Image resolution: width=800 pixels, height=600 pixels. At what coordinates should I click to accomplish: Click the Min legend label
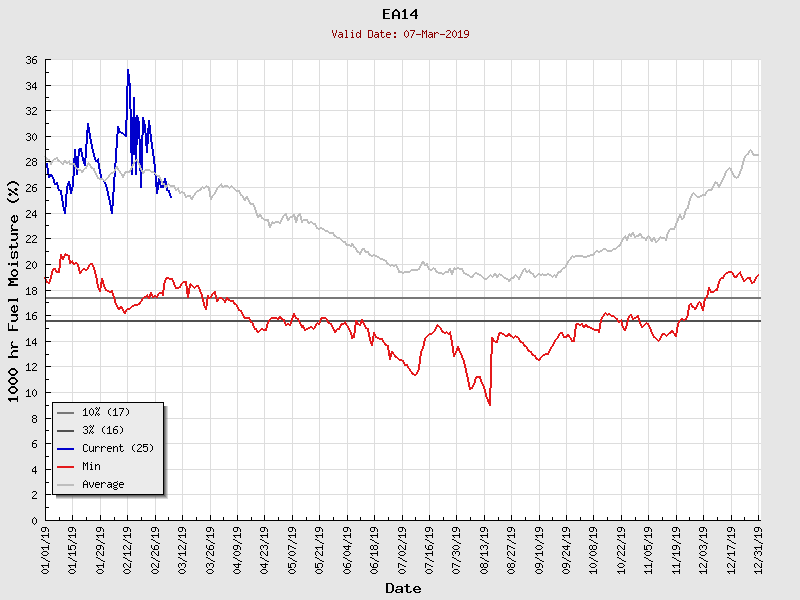(x=91, y=466)
